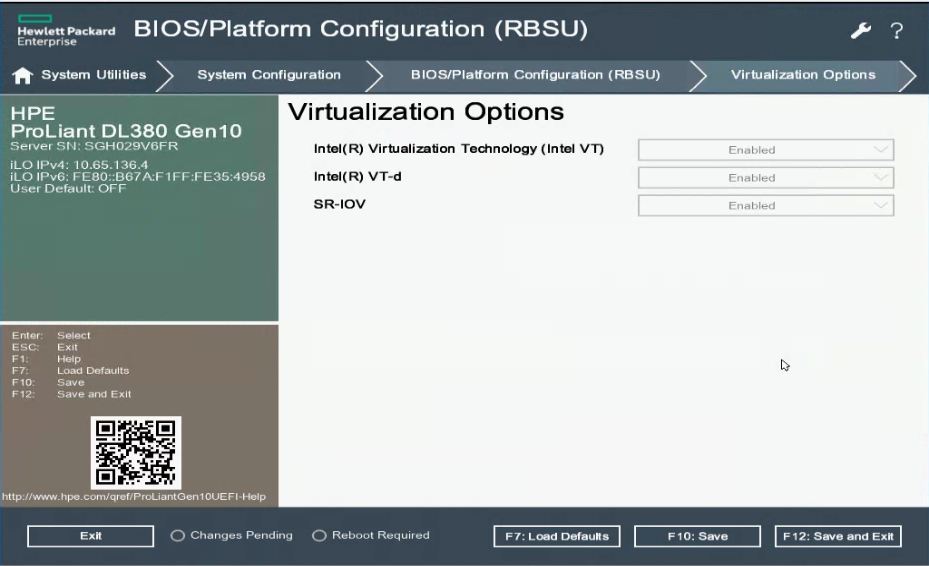Click the ESC: Exit help entry
The width and height of the screenshot is (929, 566).
click(x=44, y=347)
